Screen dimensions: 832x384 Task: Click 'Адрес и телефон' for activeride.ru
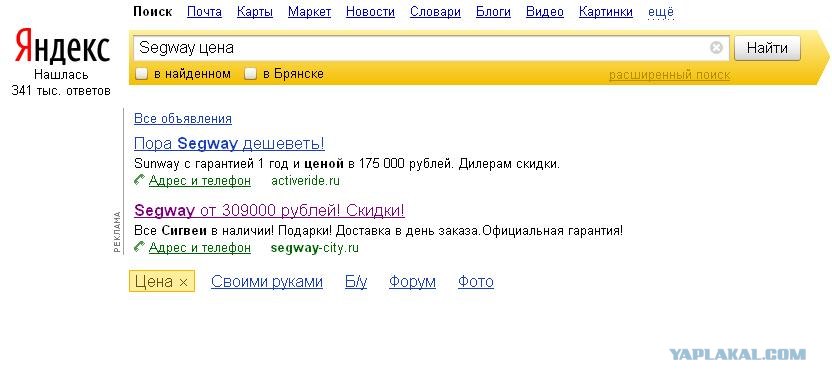tap(200, 181)
